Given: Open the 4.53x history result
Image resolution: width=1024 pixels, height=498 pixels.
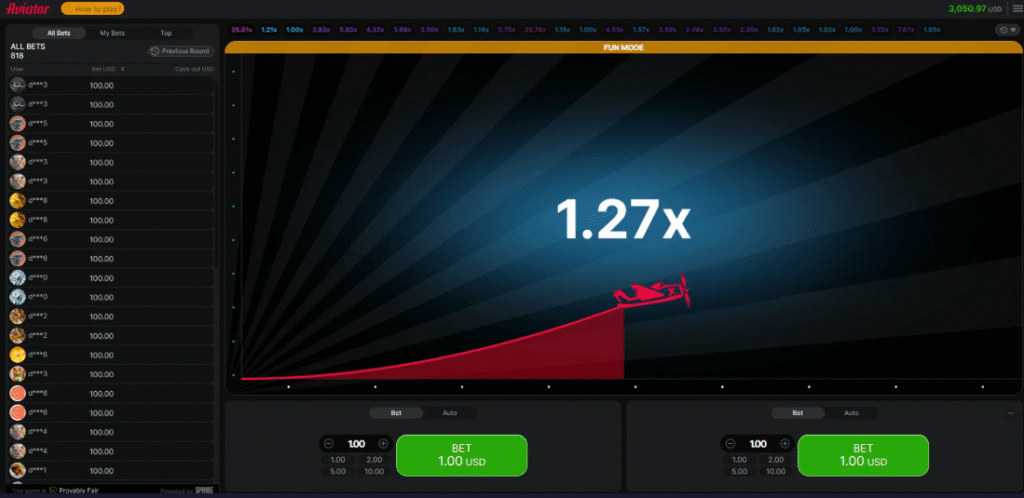Looking at the screenshot, I should tap(615, 29).
